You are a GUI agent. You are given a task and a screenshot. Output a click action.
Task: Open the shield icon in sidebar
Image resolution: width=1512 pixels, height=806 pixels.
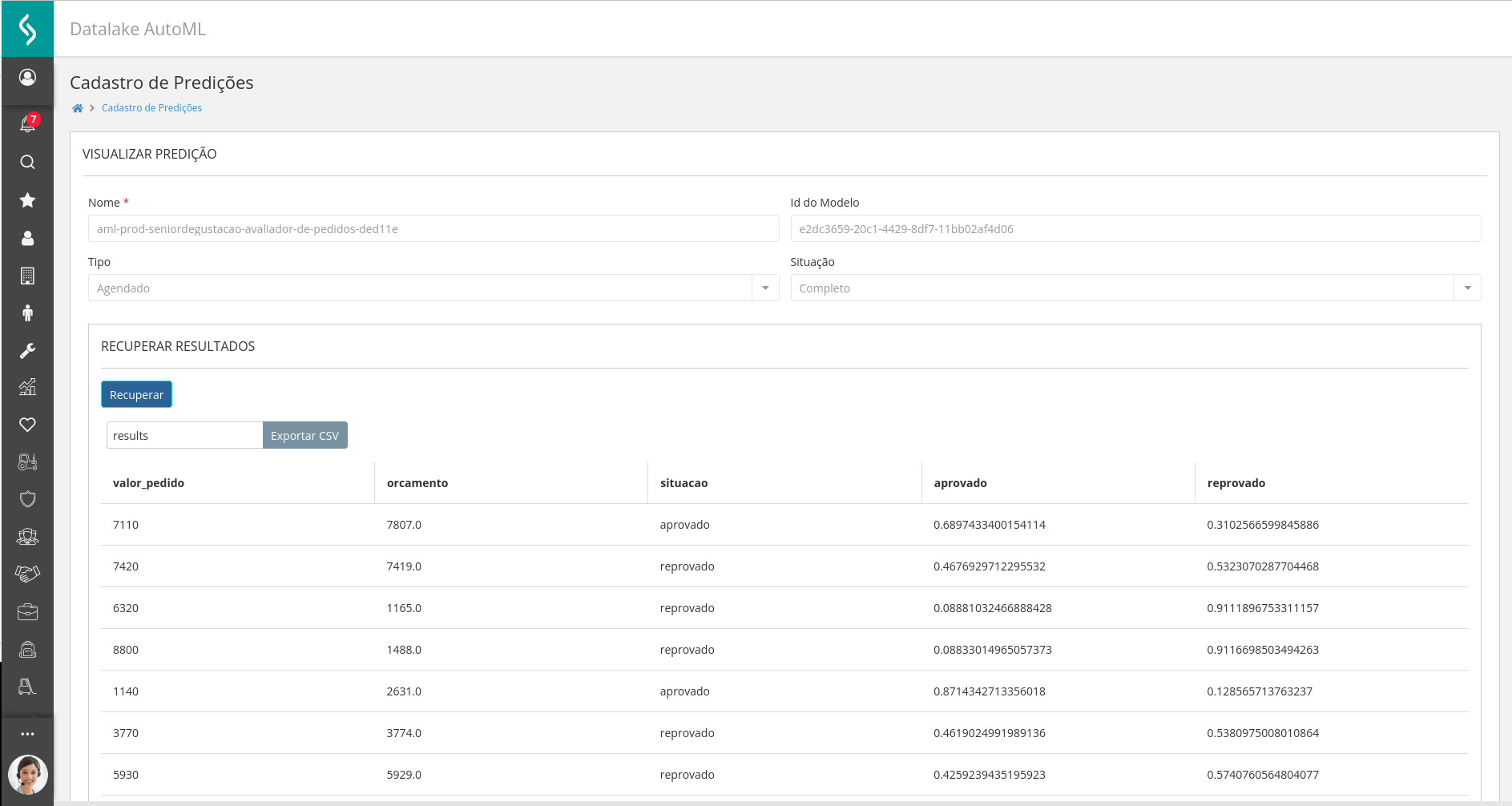click(27, 499)
